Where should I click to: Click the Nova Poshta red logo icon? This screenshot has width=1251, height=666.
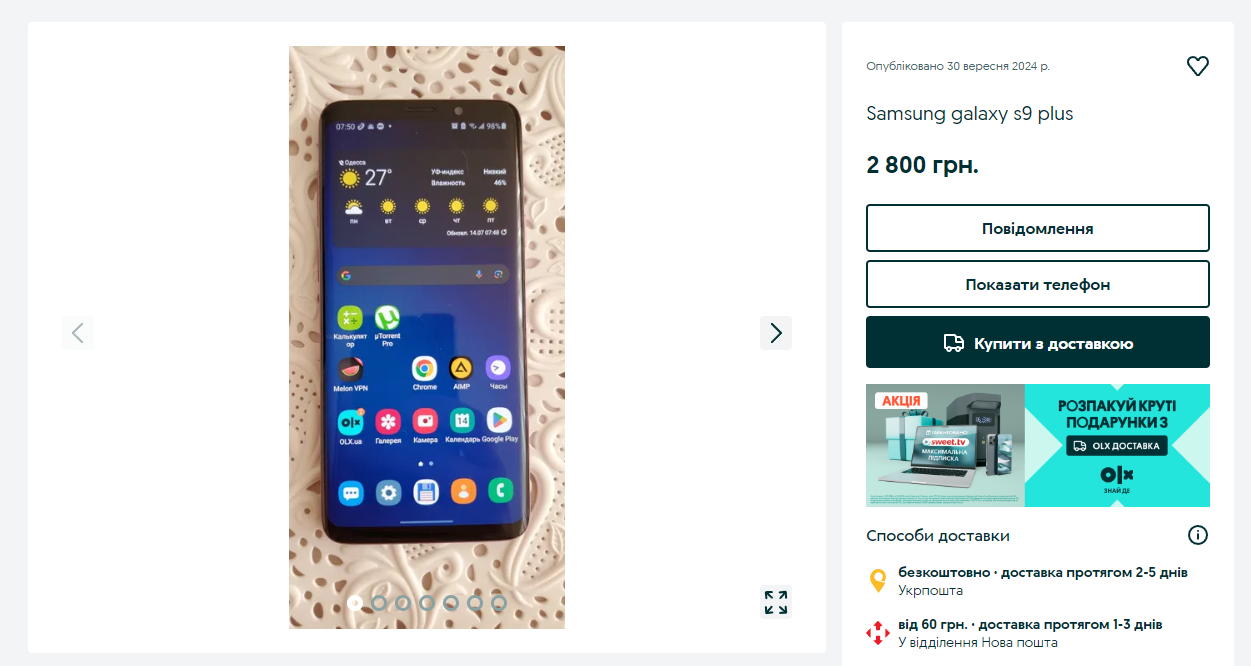877,633
